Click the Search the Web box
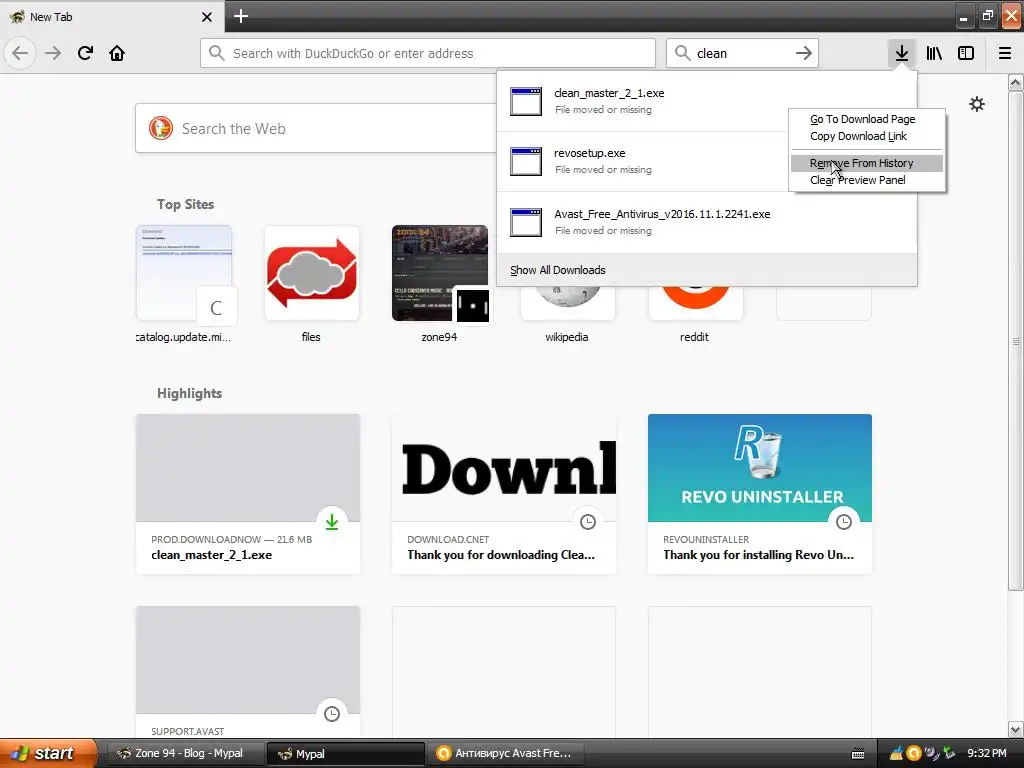 tap(315, 128)
